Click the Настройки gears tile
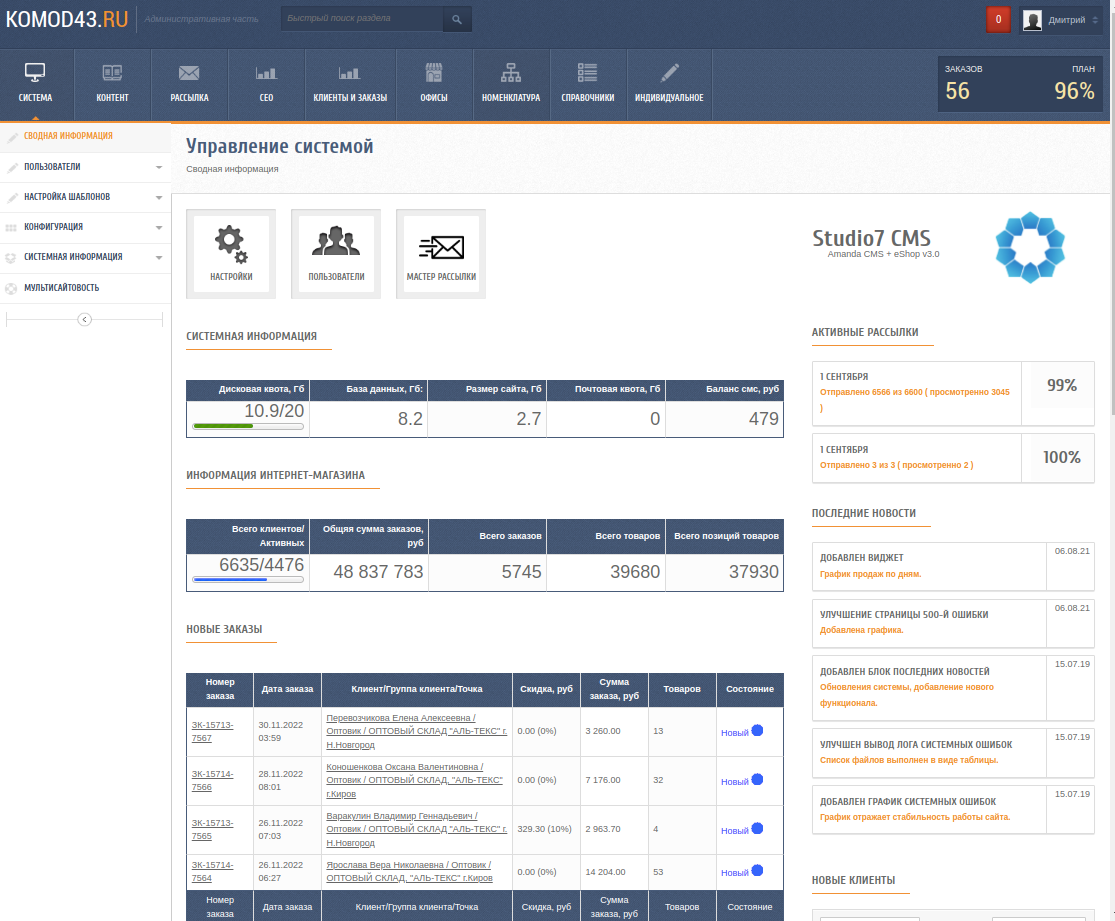 (231, 253)
